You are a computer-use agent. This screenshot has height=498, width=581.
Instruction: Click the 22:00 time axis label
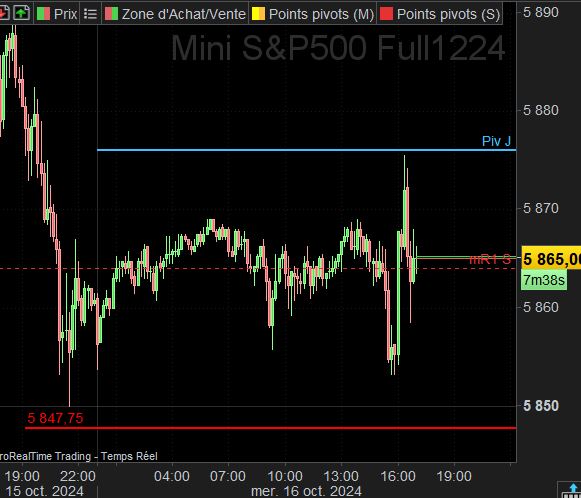click(x=78, y=476)
